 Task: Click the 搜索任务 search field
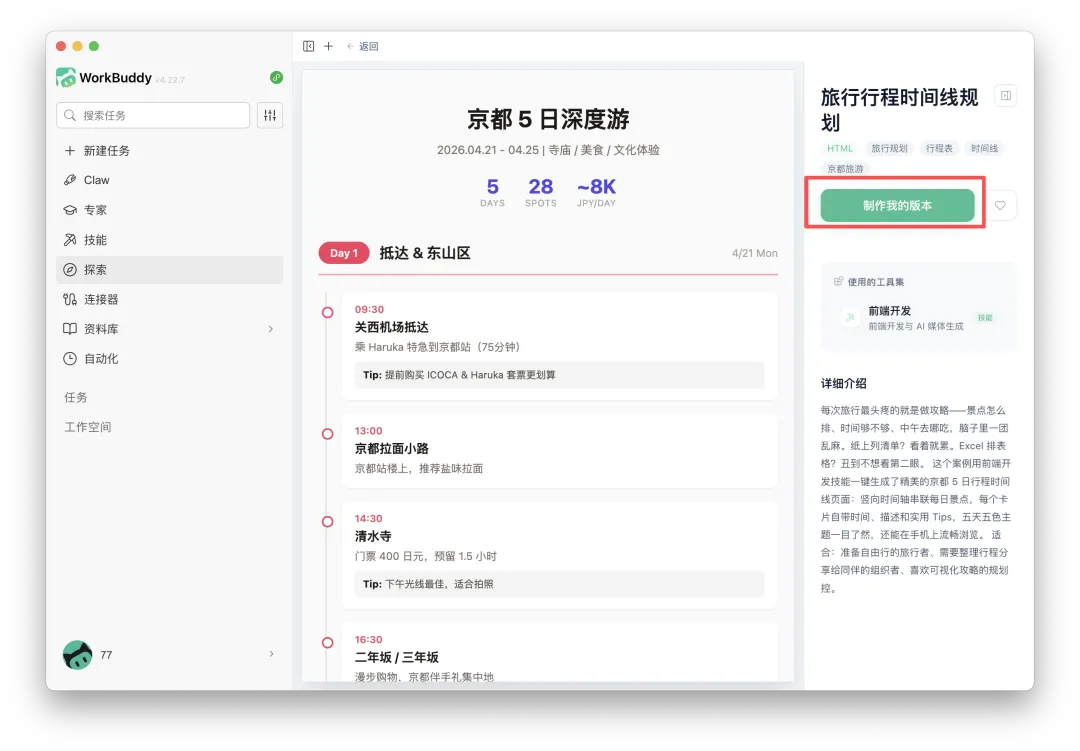153,115
